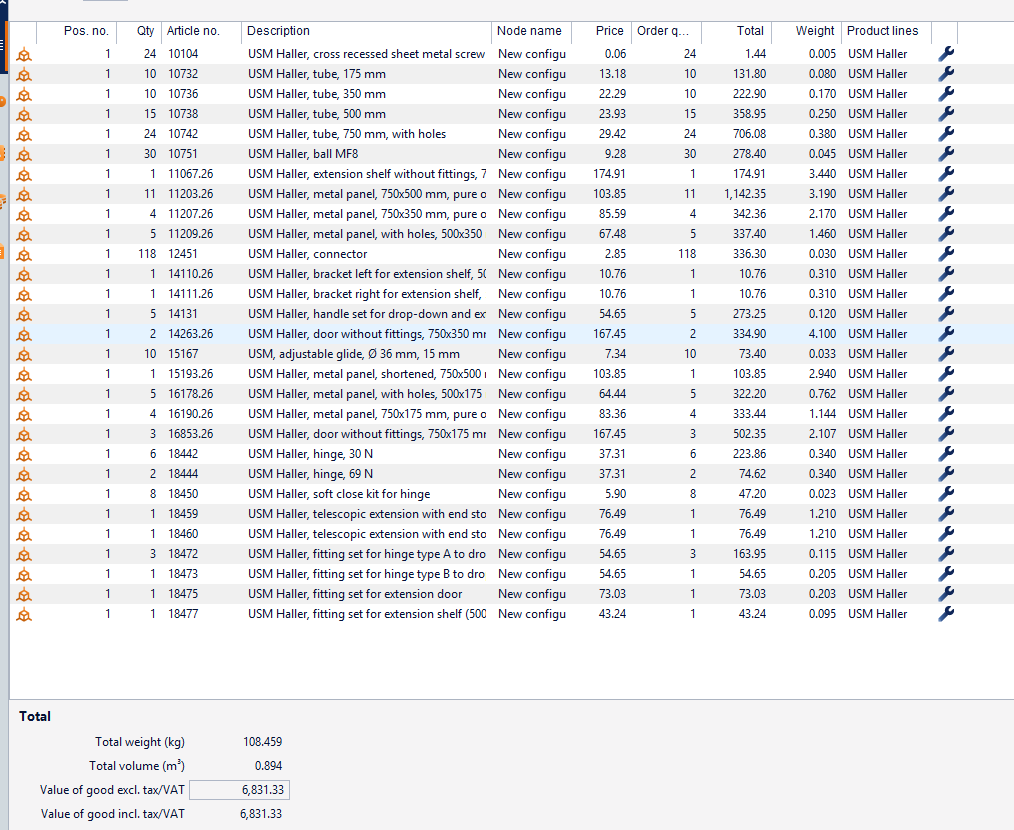Sort by the Product lines column header
Image resolution: width=1014 pixels, height=830 pixels.
887,31
